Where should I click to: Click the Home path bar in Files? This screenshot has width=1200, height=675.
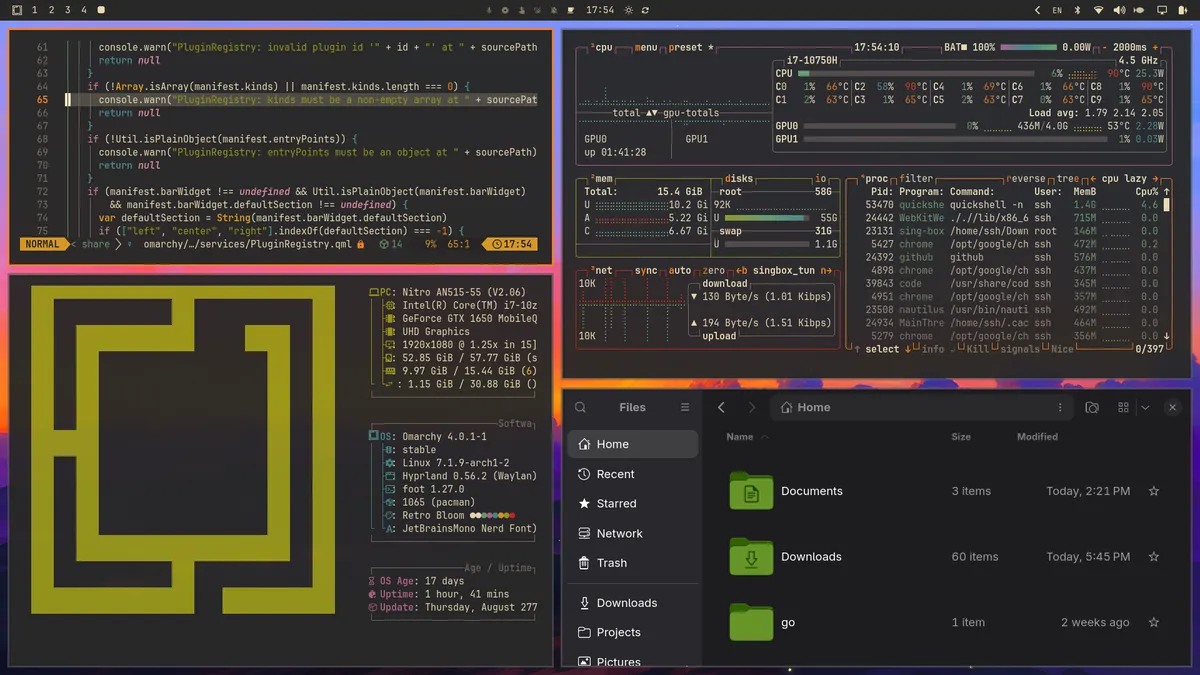coord(922,407)
